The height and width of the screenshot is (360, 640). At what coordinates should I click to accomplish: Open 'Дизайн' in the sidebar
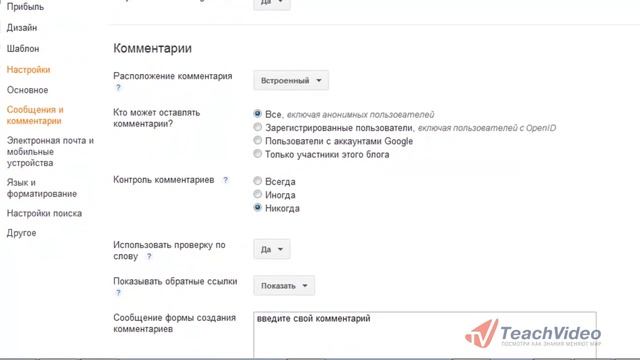pos(22,28)
